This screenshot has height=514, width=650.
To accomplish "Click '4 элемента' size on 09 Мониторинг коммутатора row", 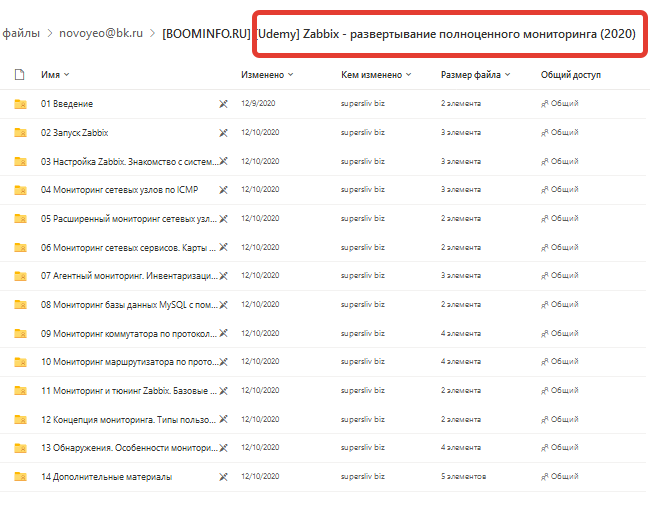I will (x=461, y=333).
